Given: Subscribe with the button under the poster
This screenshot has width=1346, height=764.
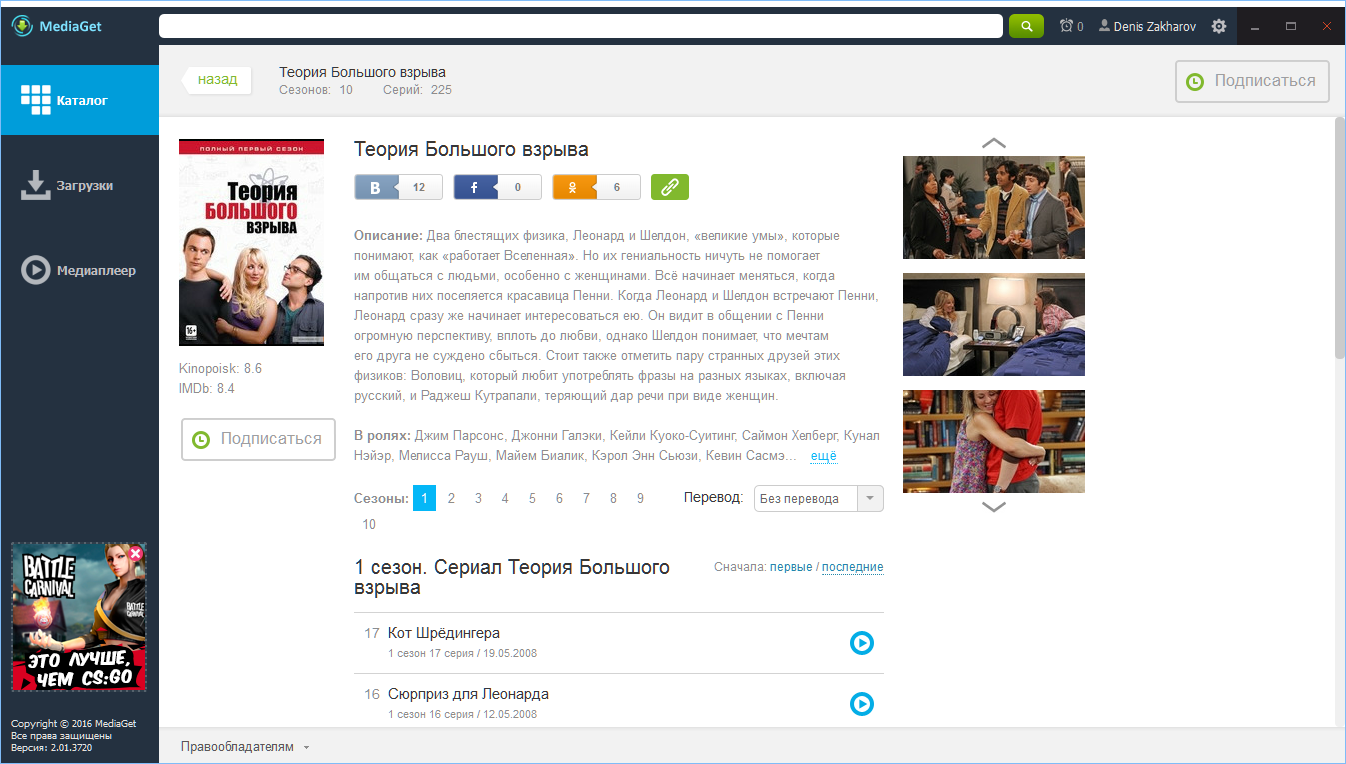Looking at the screenshot, I should pos(258,439).
